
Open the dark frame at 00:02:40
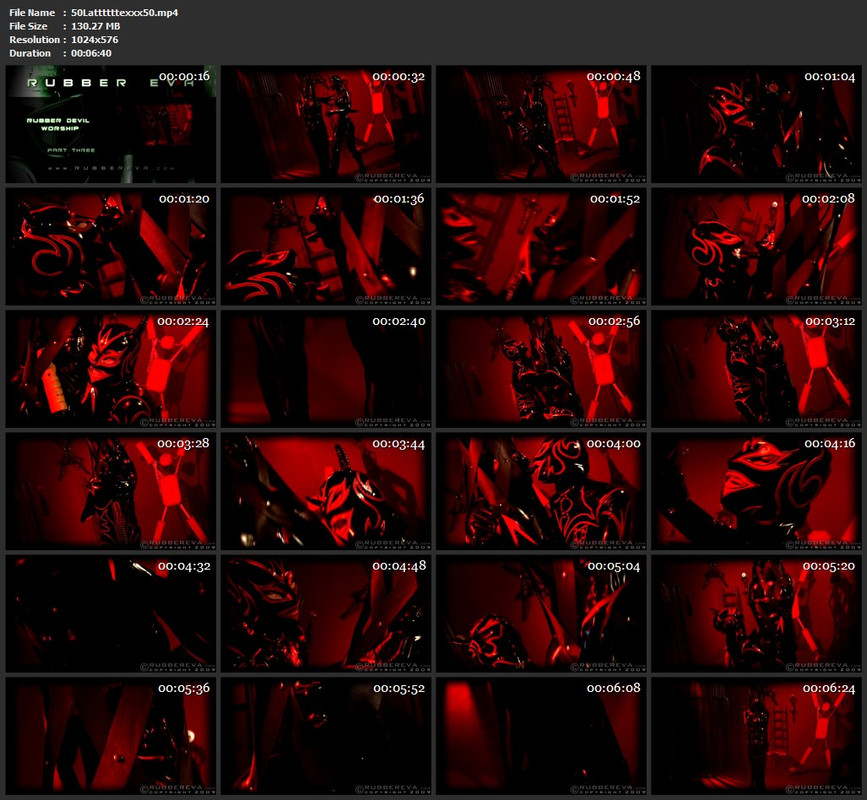point(326,369)
